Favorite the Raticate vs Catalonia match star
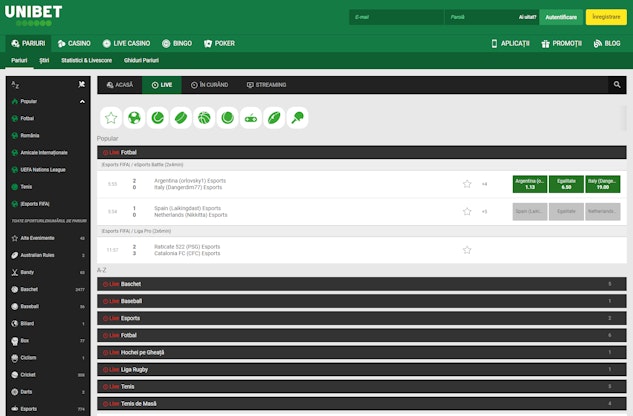 click(467, 250)
